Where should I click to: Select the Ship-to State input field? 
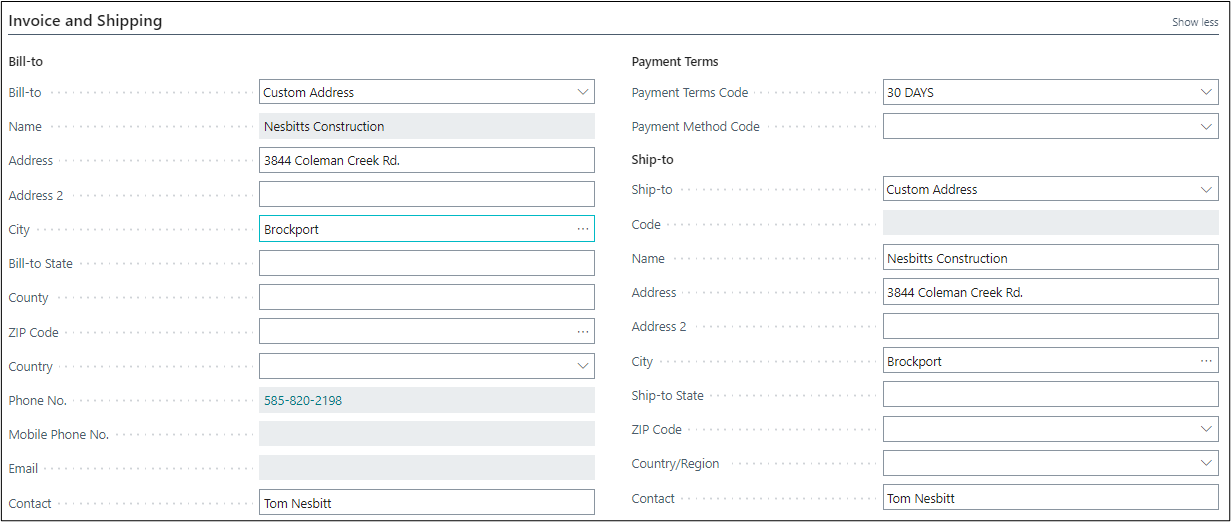click(x=1050, y=395)
